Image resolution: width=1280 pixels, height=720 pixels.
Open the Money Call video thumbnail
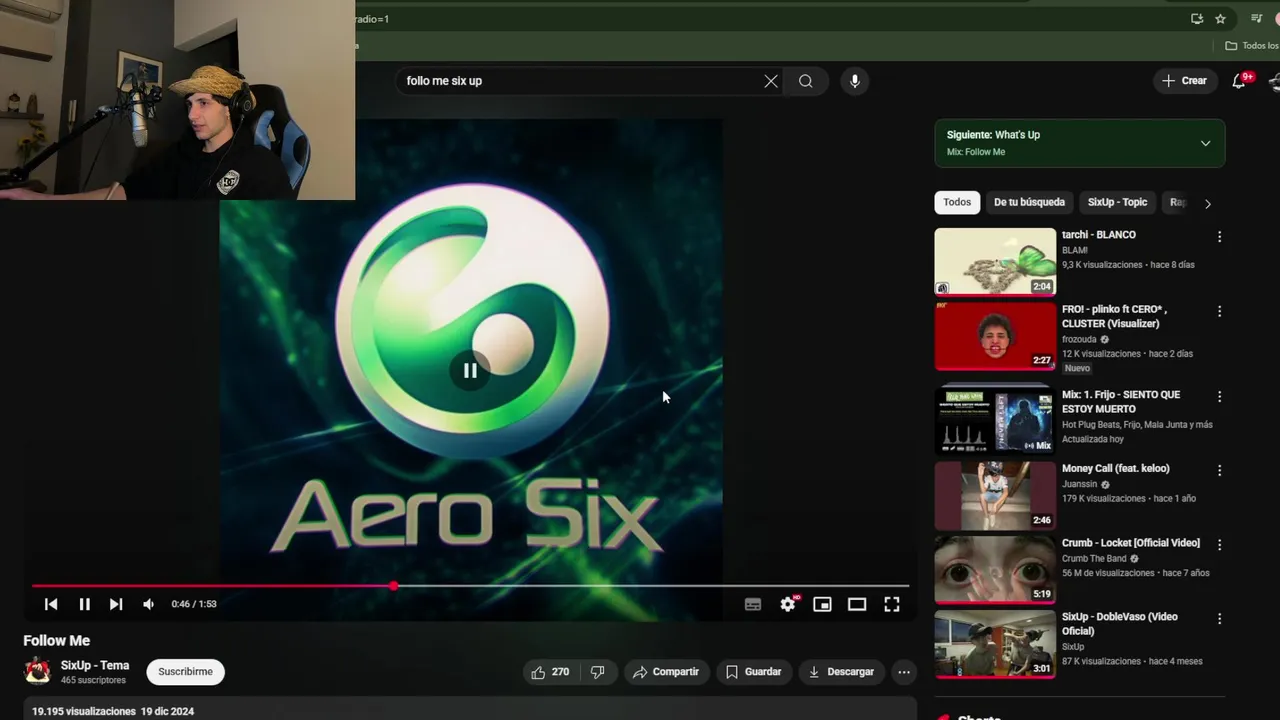tap(995, 495)
